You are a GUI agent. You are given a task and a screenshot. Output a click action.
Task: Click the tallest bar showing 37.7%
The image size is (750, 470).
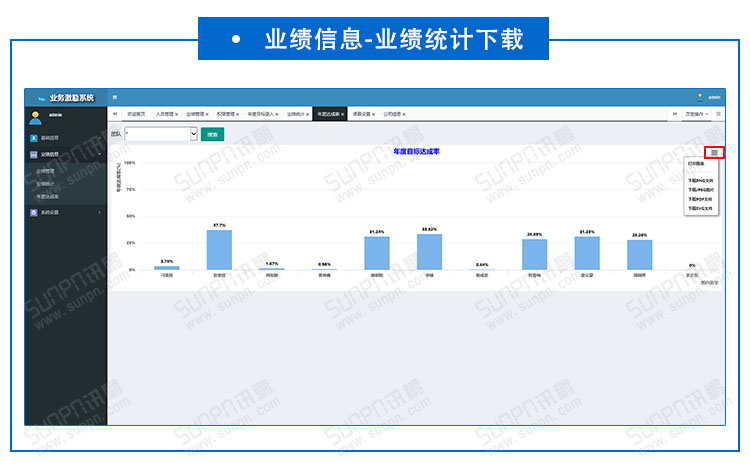(219, 250)
